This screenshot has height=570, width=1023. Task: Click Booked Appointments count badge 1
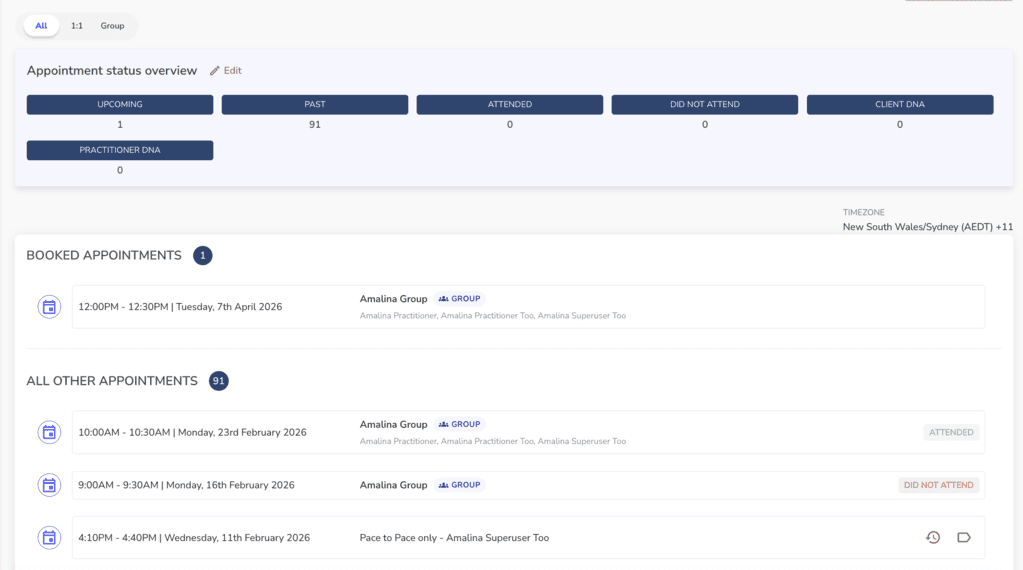tap(203, 256)
